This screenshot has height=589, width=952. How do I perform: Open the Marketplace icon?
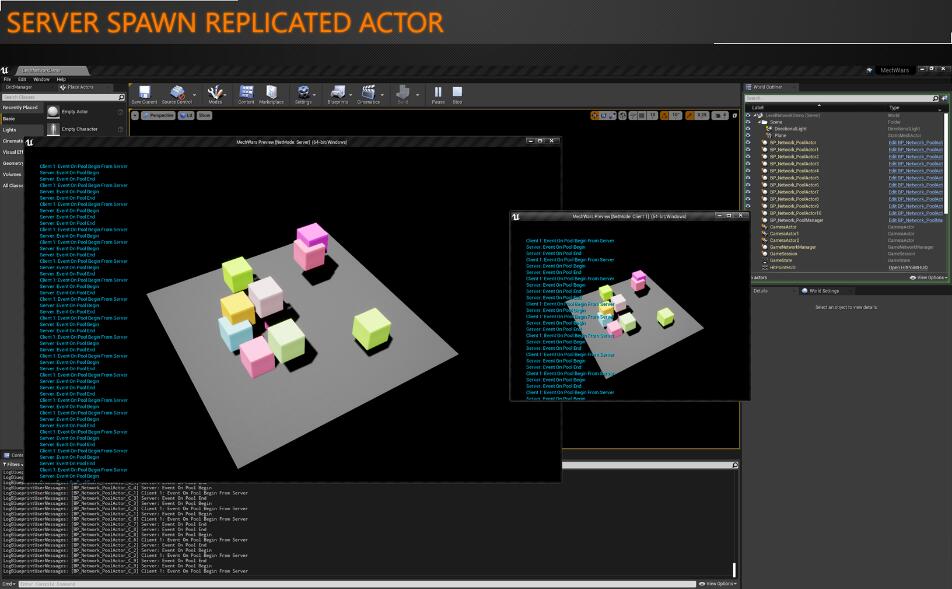tap(271, 94)
